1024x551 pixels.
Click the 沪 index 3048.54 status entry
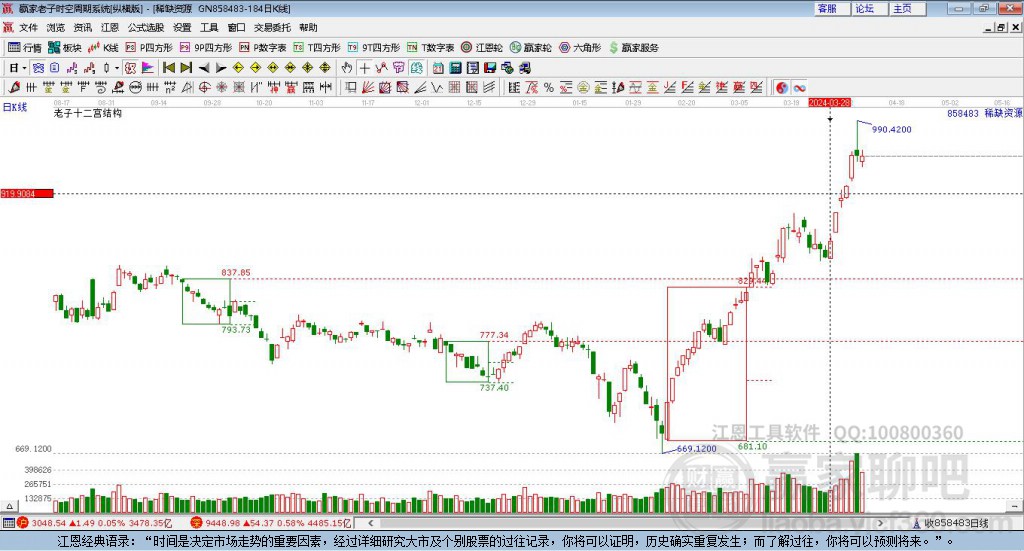tap(95, 523)
